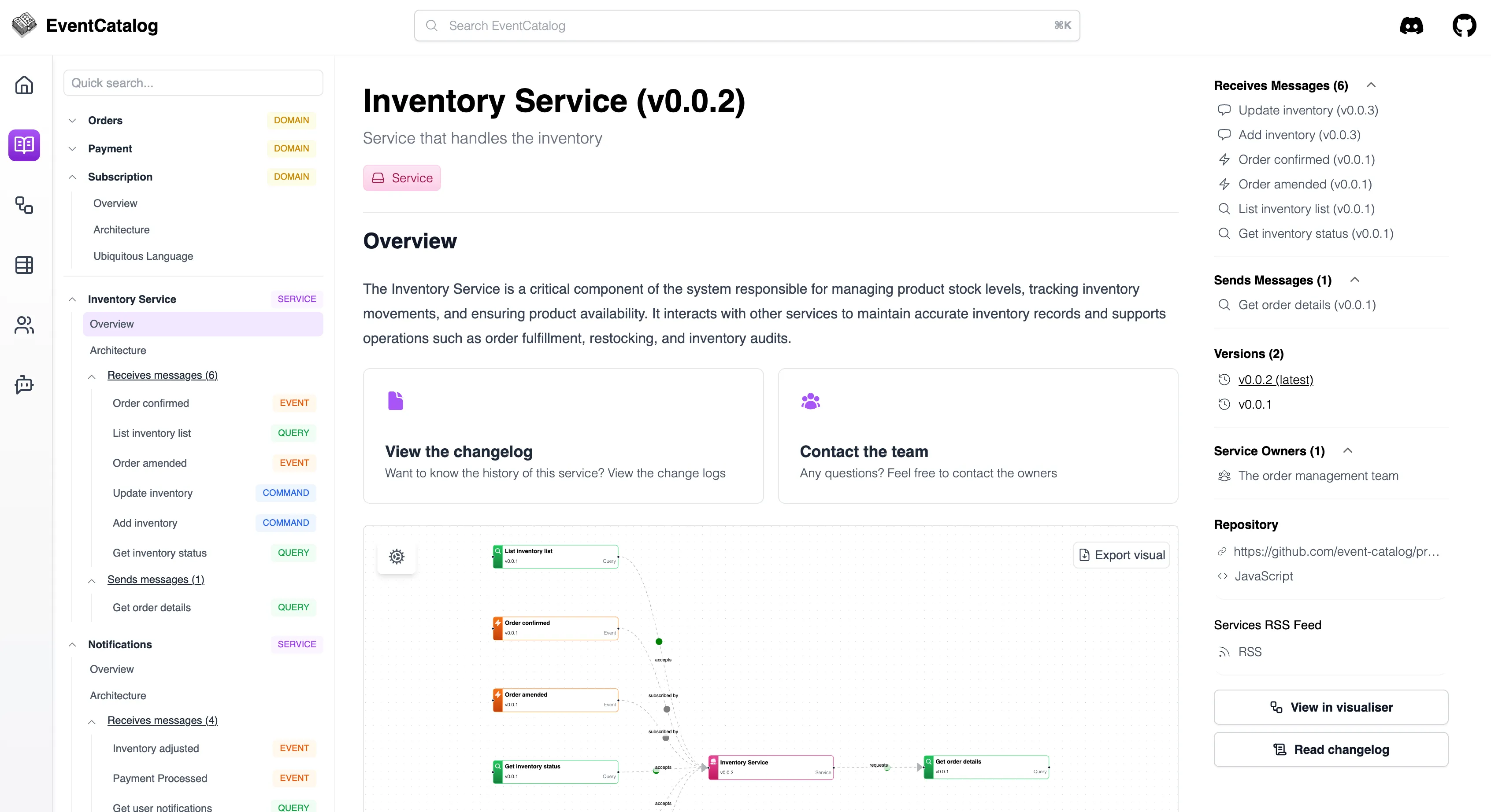The width and height of the screenshot is (1491, 812).
Task: Open the Discord icon in header
Action: click(x=1411, y=26)
